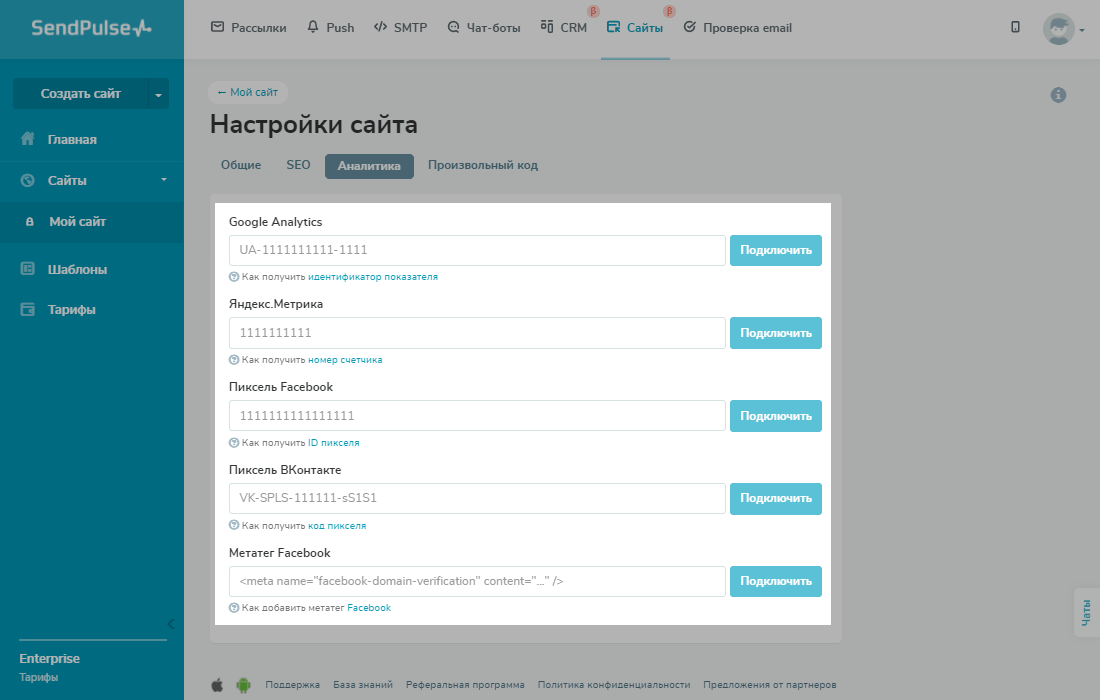Open the Рассылки email section

pyautogui.click(x=248, y=27)
